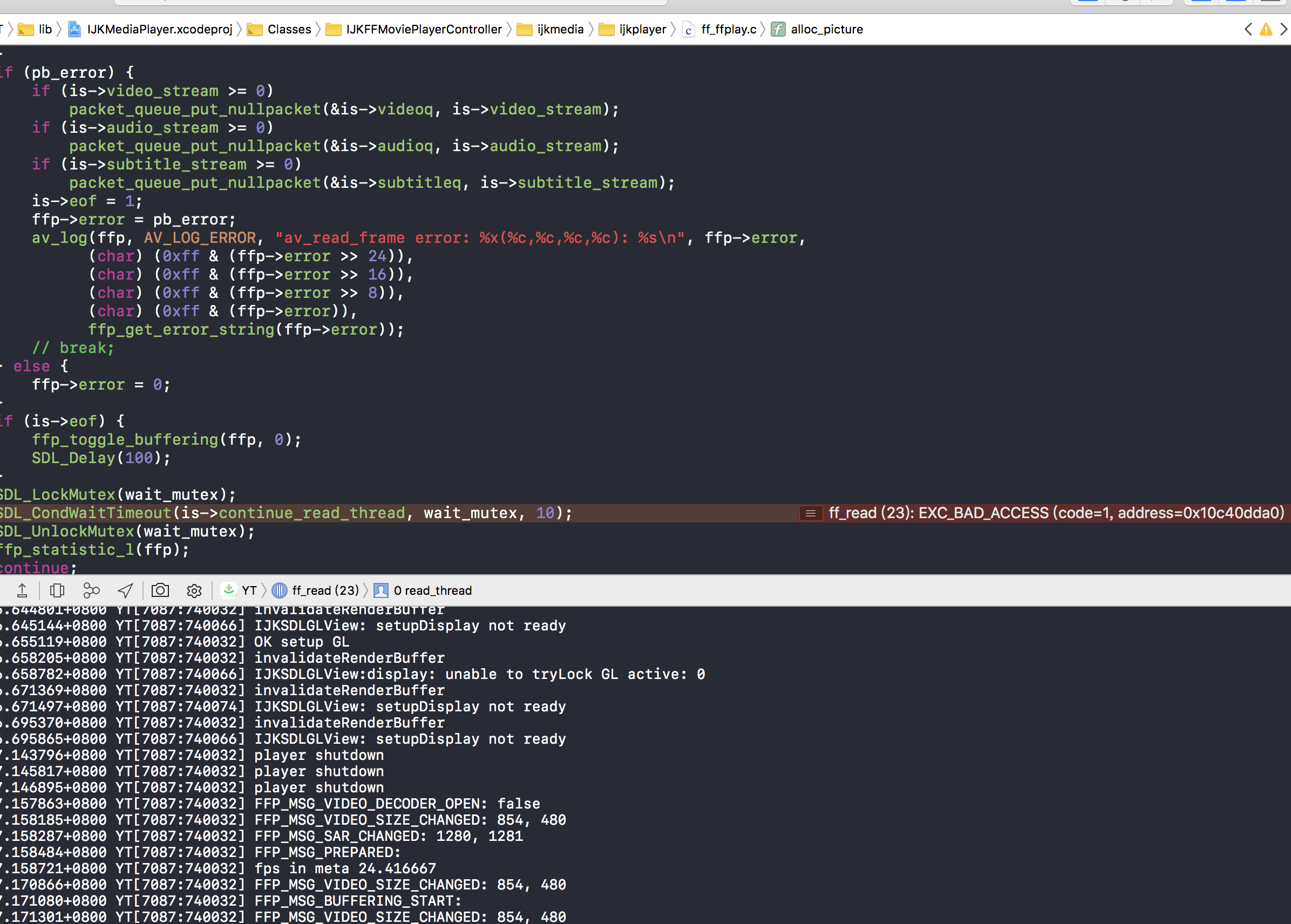Click the 'is->eof = 1;' line
1291x924 pixels.
[x=86, y=201]
